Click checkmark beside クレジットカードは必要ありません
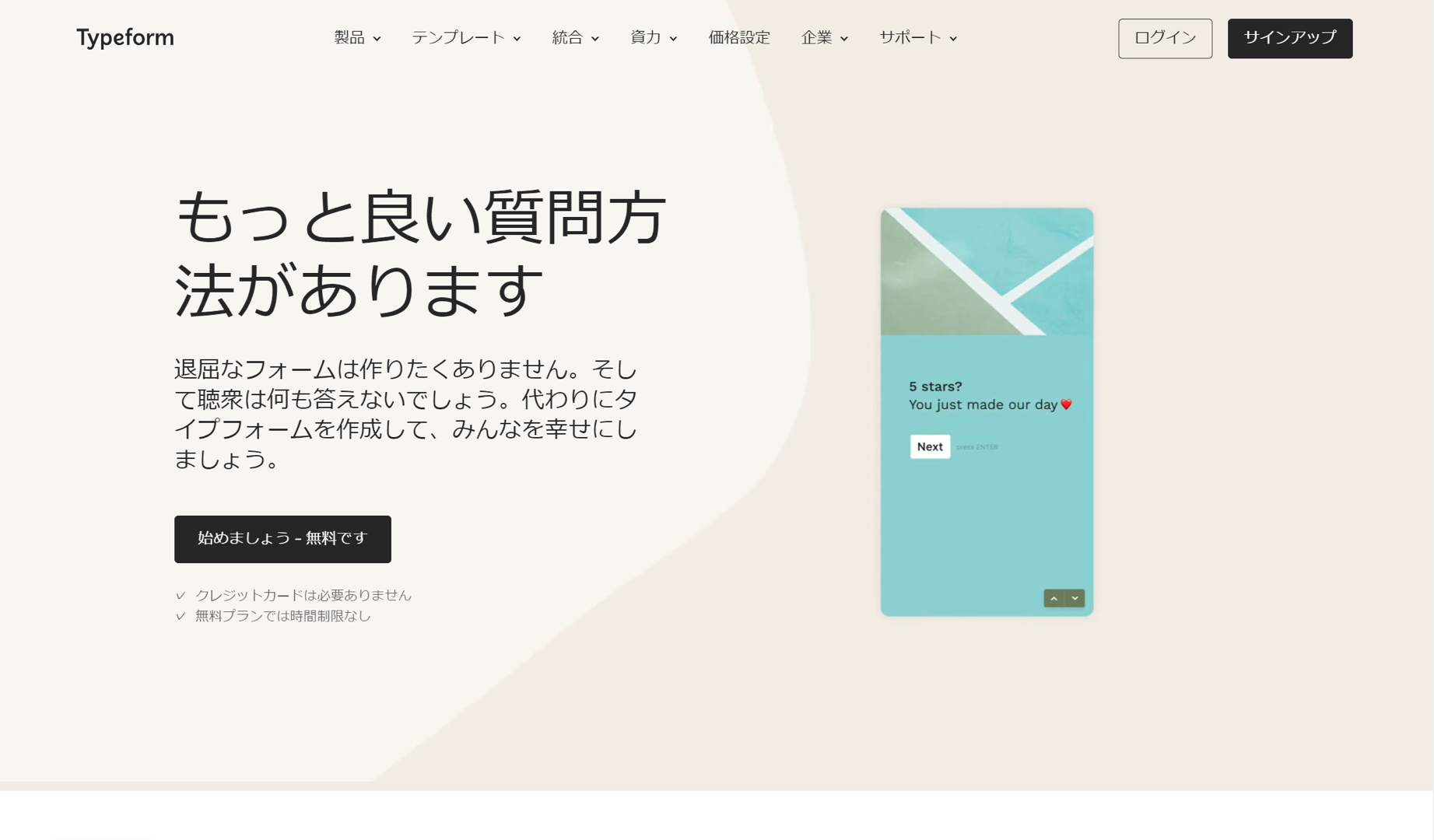Screen dimensions: 1434x840 (181, 595)
